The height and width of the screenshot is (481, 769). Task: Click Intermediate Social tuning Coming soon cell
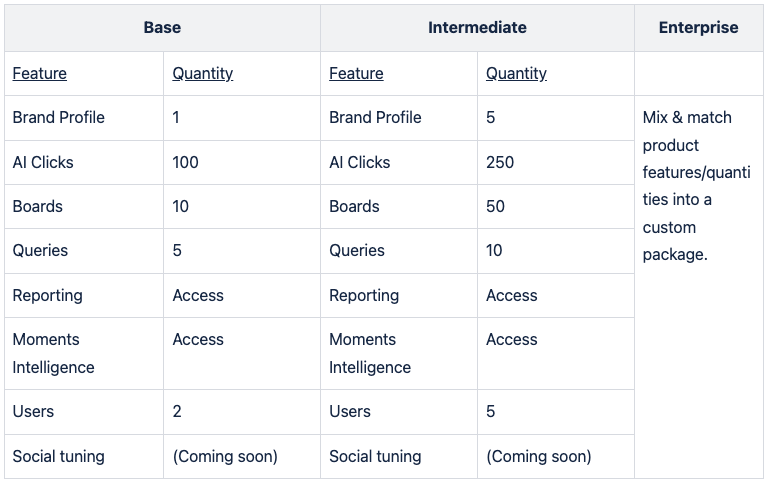[539, 456]
